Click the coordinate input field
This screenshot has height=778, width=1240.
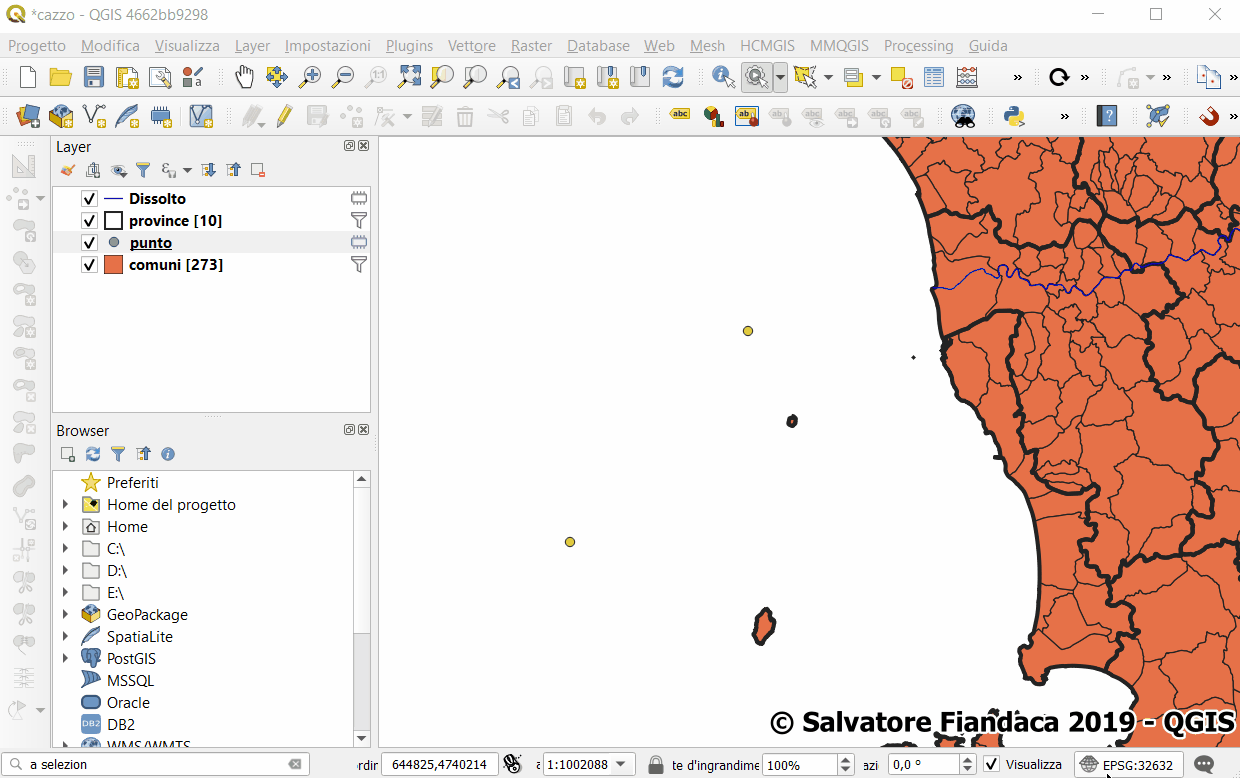(439, 764)
